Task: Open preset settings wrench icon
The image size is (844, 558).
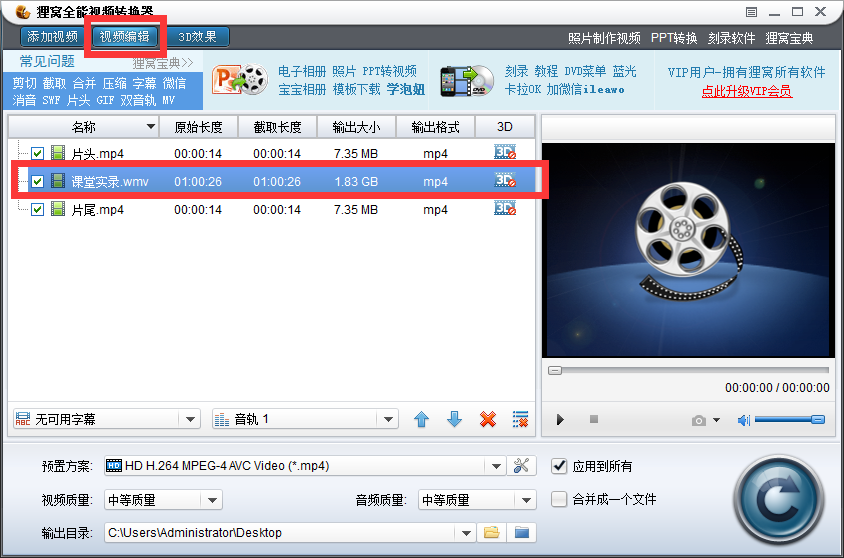Action: point(523,466)
